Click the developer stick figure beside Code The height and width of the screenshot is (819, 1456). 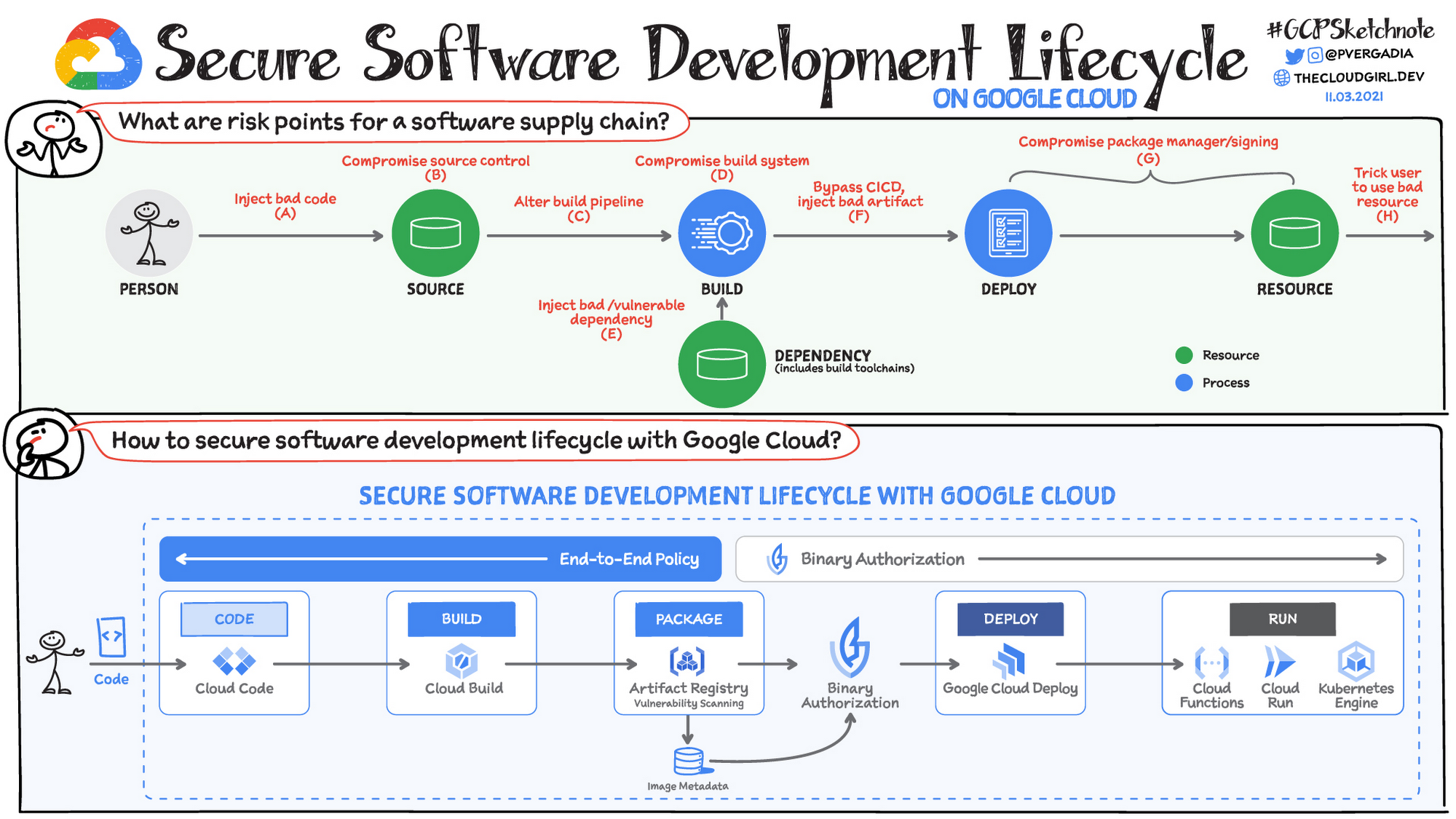point(55,662)
